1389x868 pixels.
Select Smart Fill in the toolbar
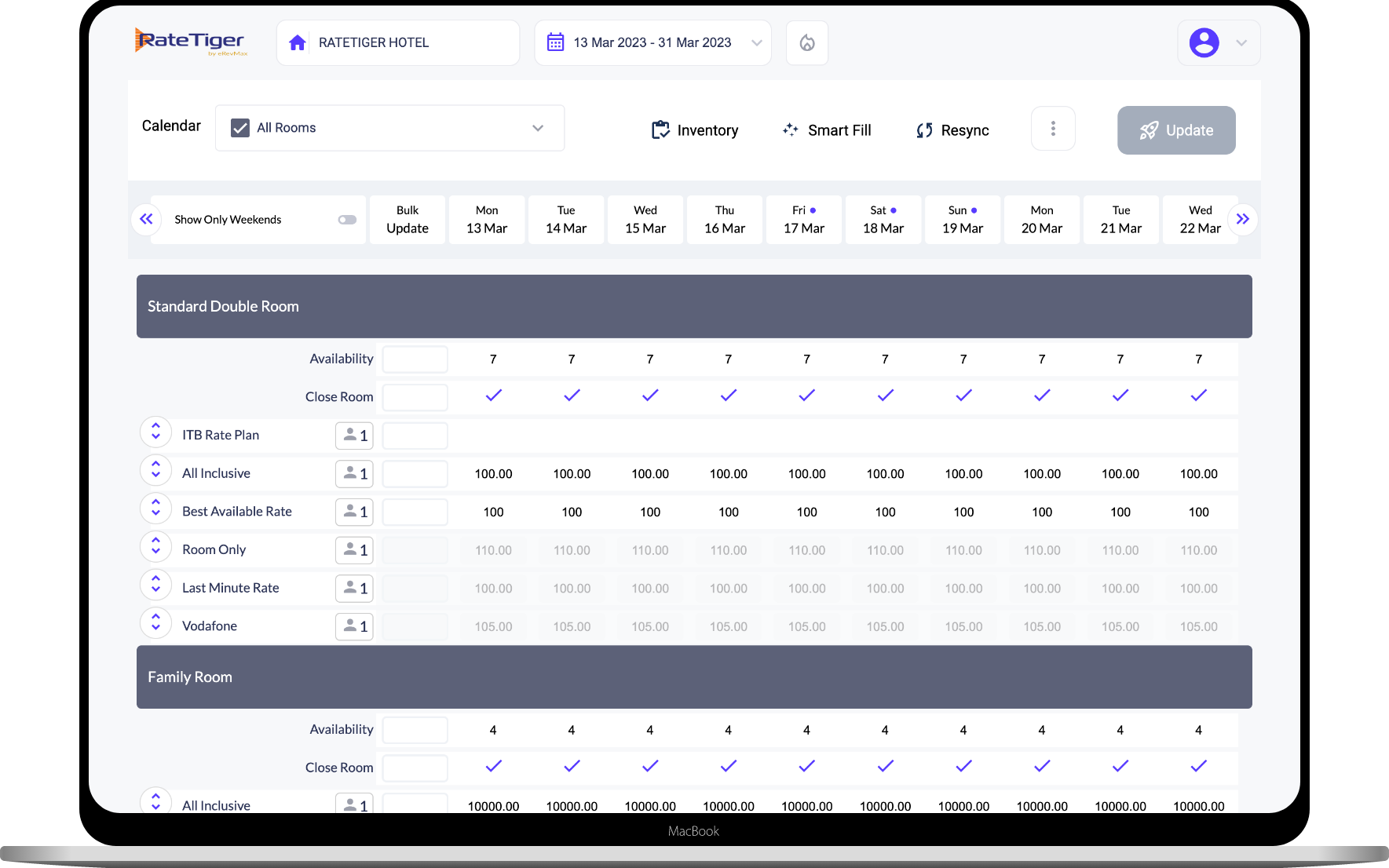tap(827, 130)
